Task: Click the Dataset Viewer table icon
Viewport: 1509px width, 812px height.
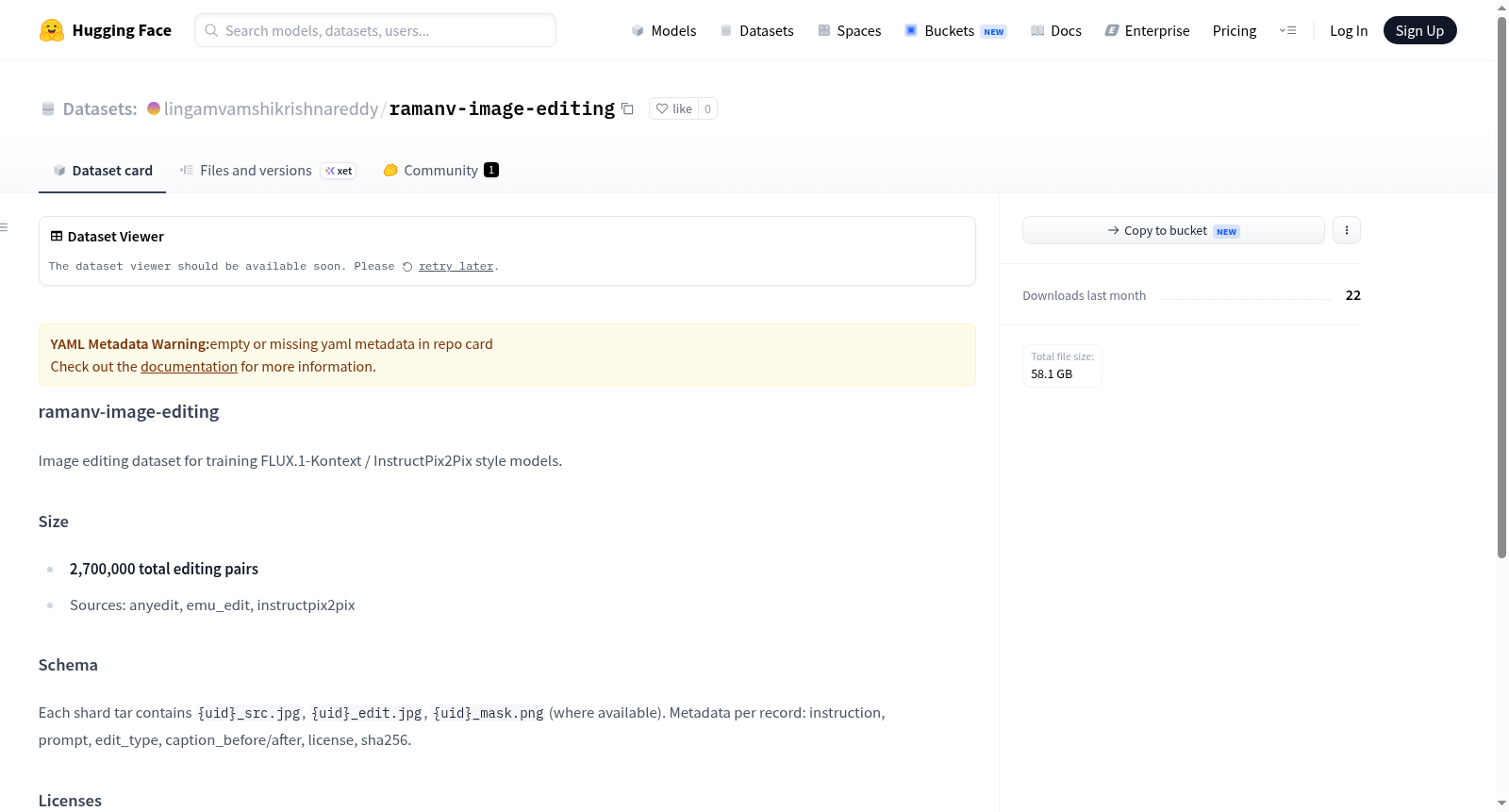Action: [x=57, y=236]
